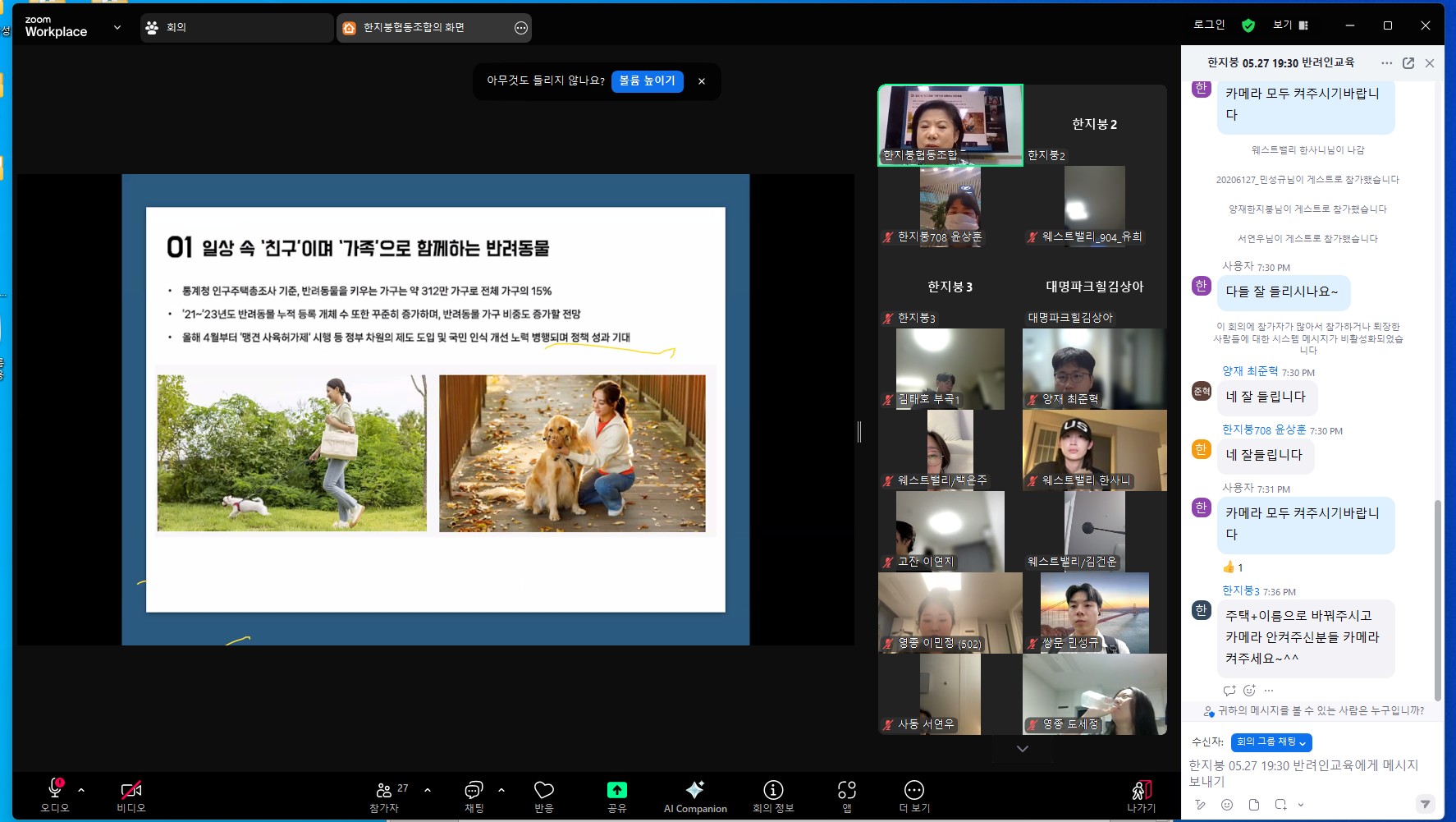
Task: Unmute the microphone with the 오디오 icon
Action: click(55, 790)
